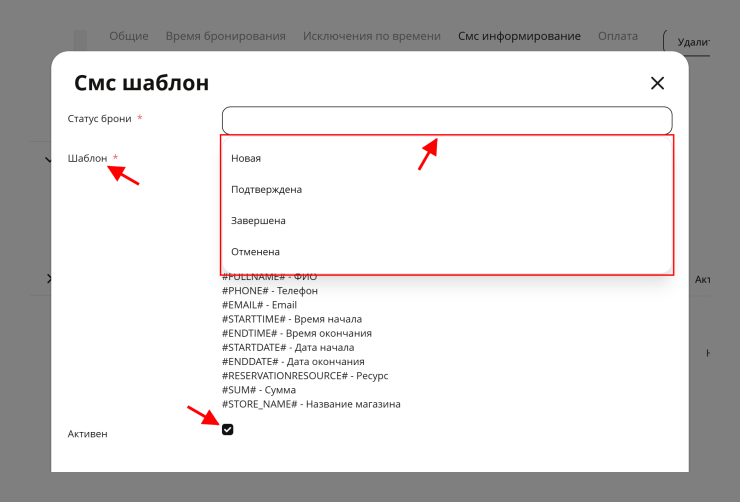This screenshot has height=502, width=740.
Task: Open the Оплата tab
Action: click(618, 36)
